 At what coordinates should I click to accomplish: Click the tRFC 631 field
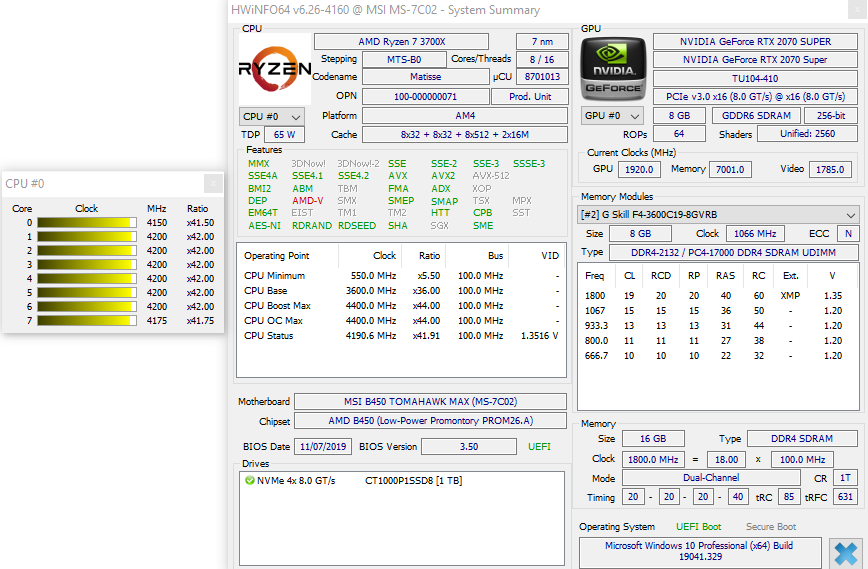845,496
